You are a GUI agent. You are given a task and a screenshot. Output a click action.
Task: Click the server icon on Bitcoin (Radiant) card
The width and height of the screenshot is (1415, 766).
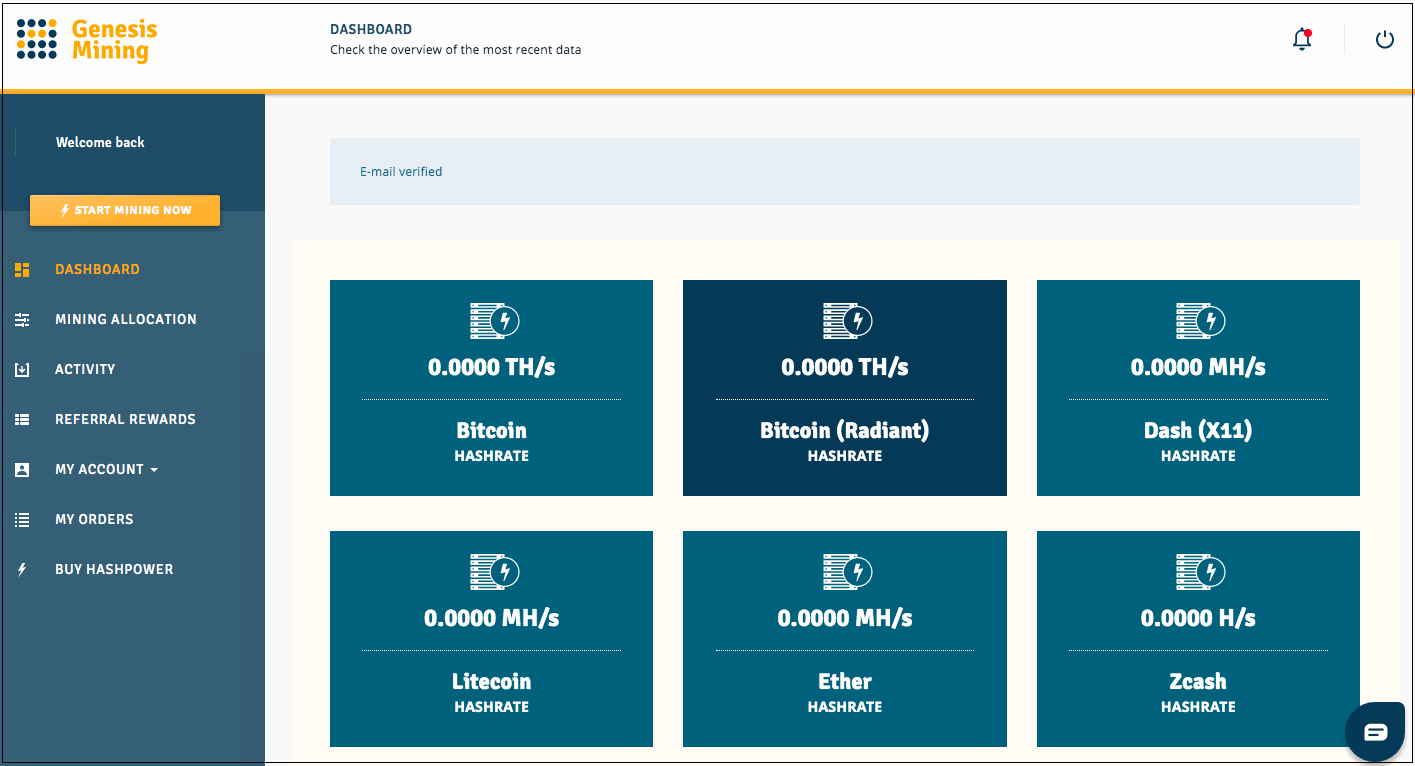coord(847,320)
